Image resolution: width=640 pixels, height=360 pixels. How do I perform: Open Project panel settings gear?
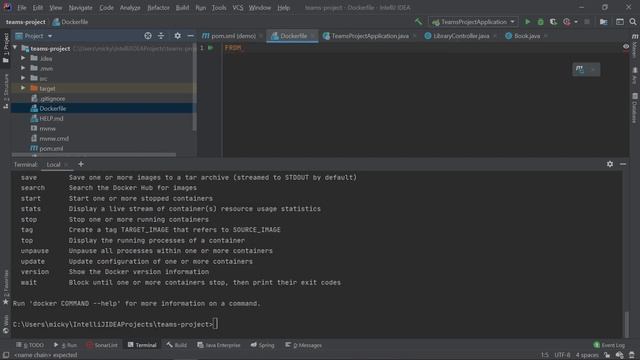(x=178, y=36)
